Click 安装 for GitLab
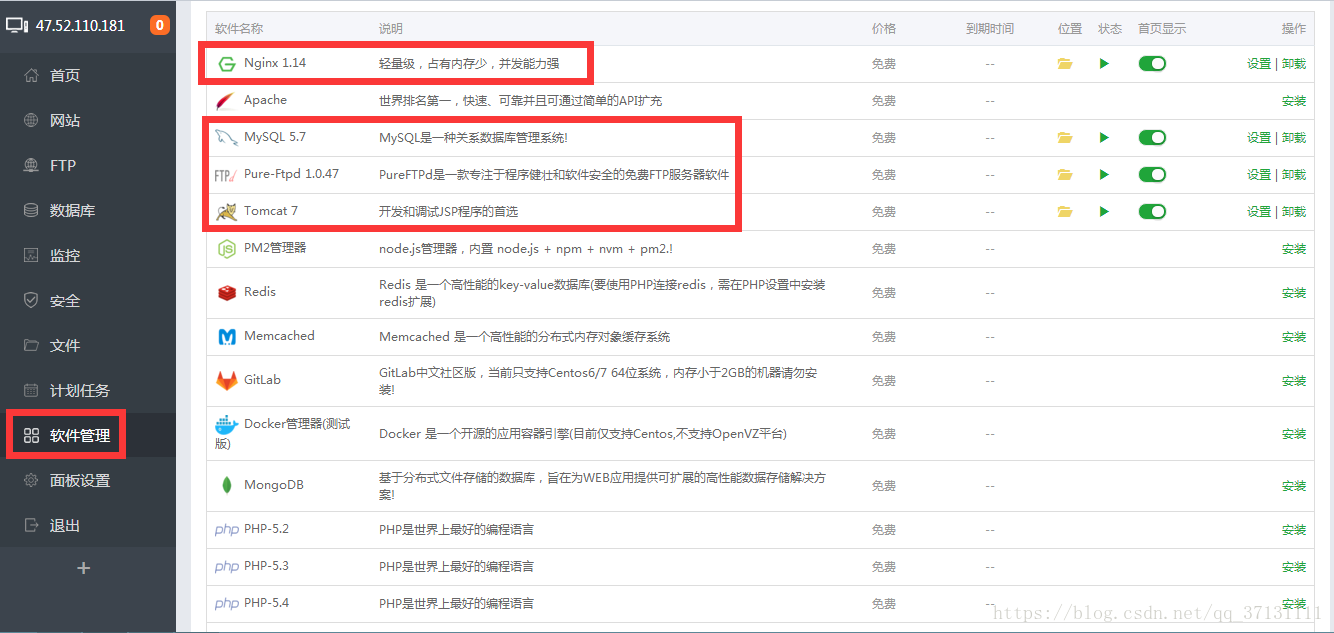This screenshot has width=1334, height=633. (x=1294, y=381)
